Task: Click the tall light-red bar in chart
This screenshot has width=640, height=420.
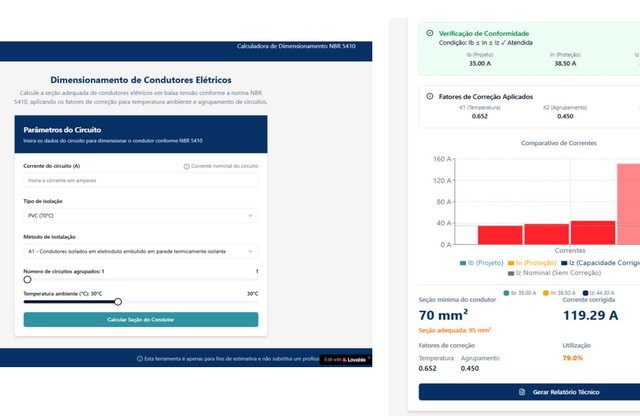Action: (629, 204)
